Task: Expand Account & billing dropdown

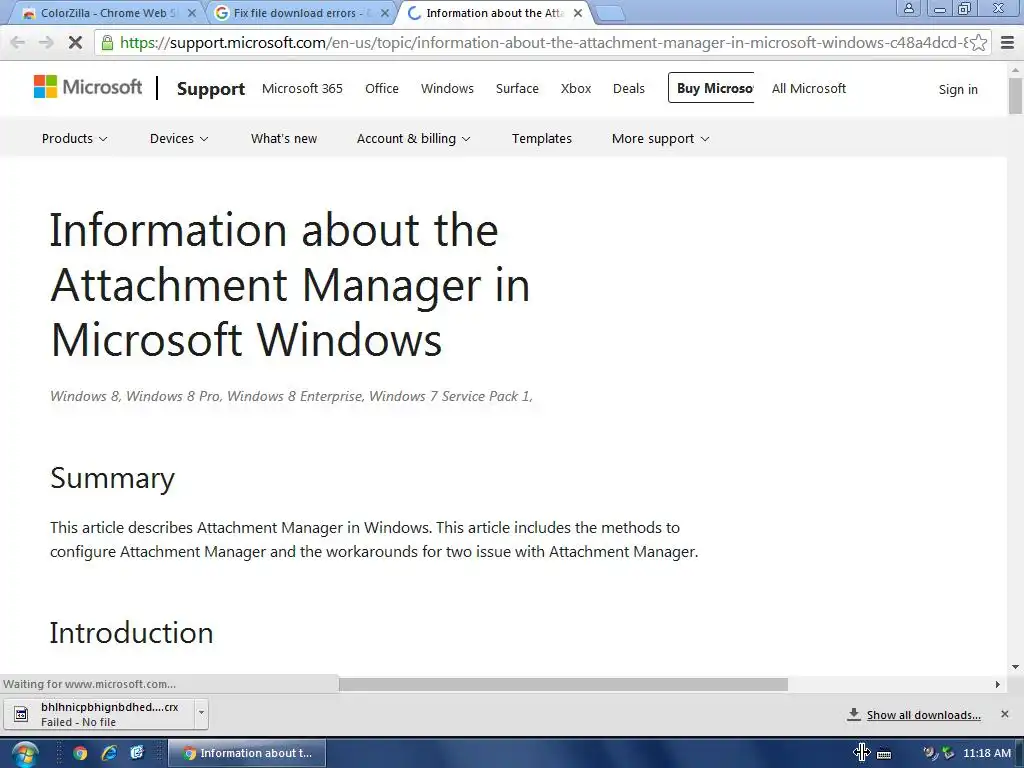Action: [x=413, y=138]
